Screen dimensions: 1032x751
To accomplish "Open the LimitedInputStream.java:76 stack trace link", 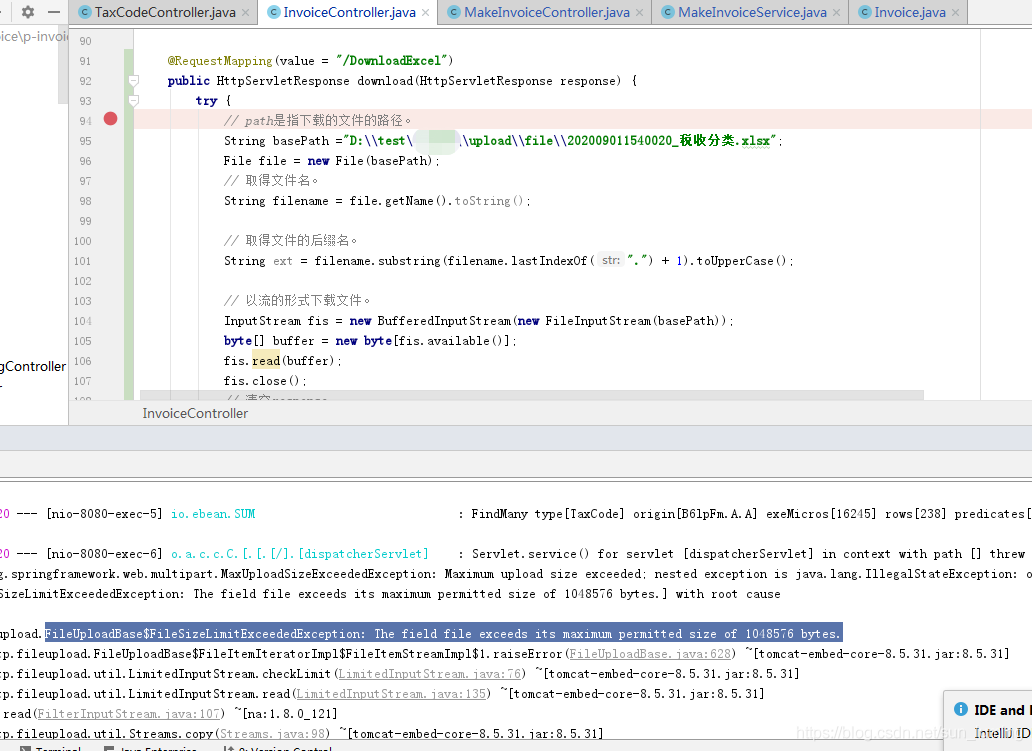I will coord(430,674).
